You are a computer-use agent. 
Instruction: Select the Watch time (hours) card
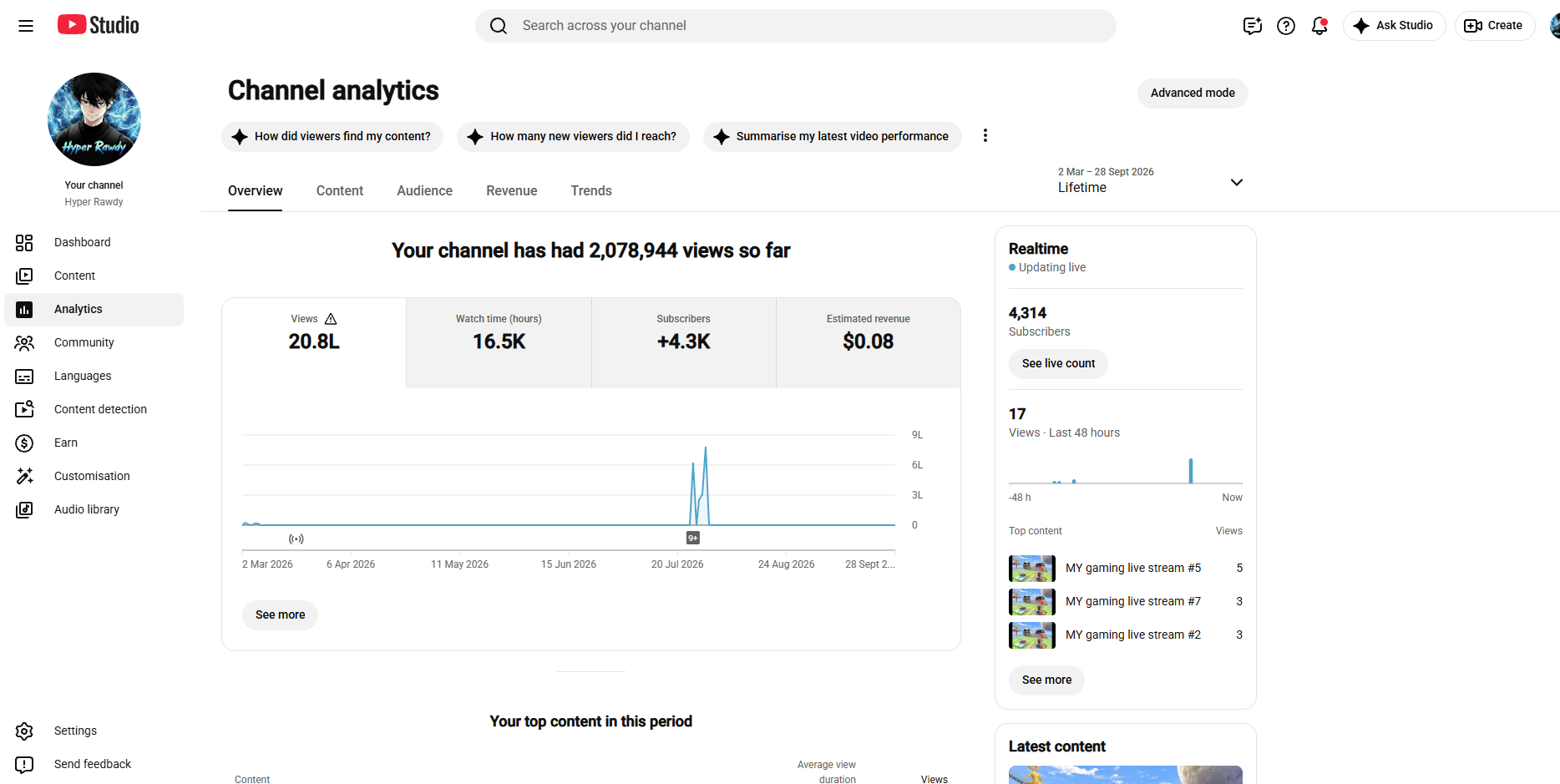tap(499, 342)
